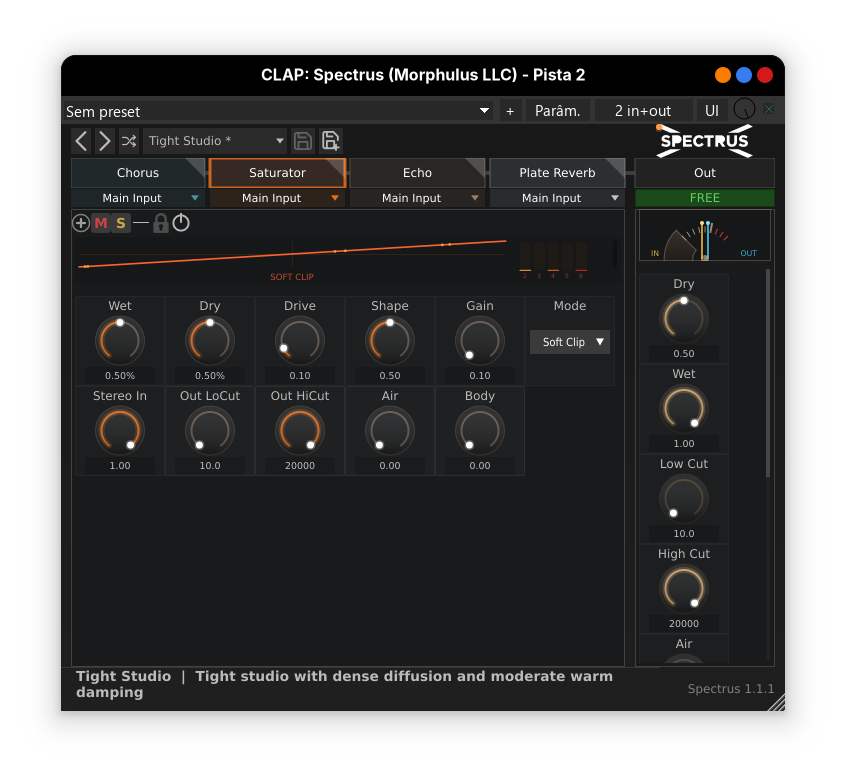This screenshot has width=846, height=778.
Task: Click the Out HiCut value field 20000
Action: [300, 466]
